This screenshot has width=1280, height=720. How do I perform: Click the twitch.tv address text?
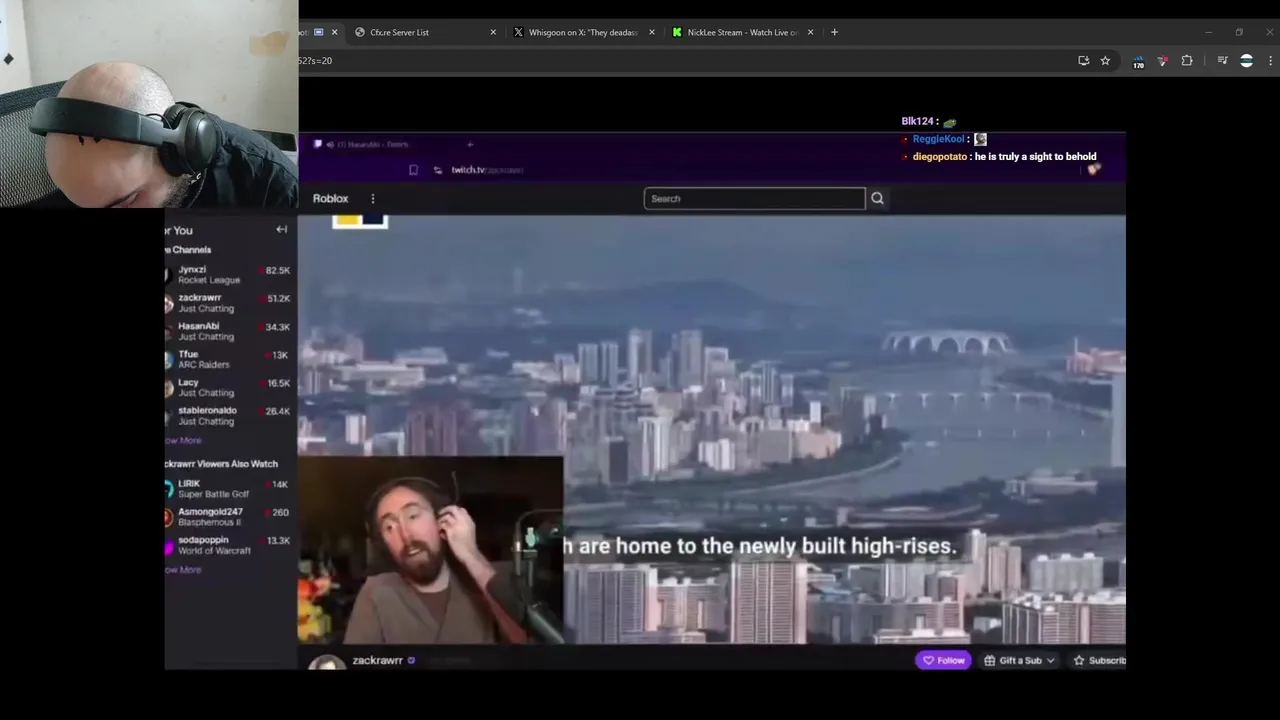click(x=487, y=170)
